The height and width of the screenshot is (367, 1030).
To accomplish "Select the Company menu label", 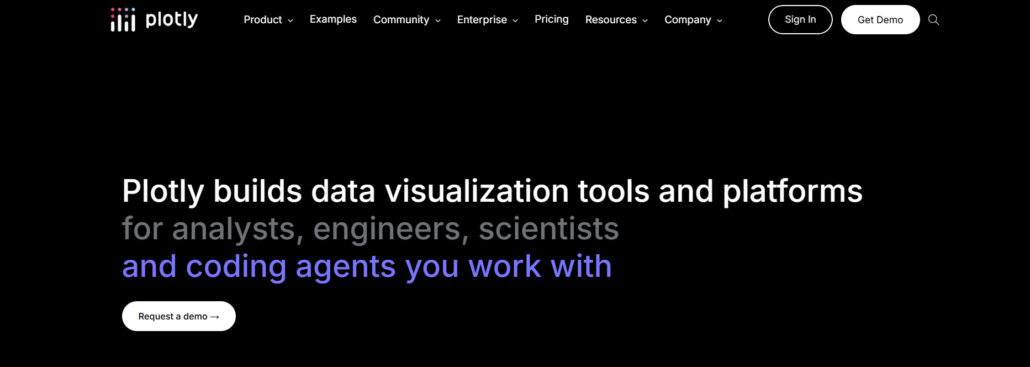I will (x=688, y=20).
